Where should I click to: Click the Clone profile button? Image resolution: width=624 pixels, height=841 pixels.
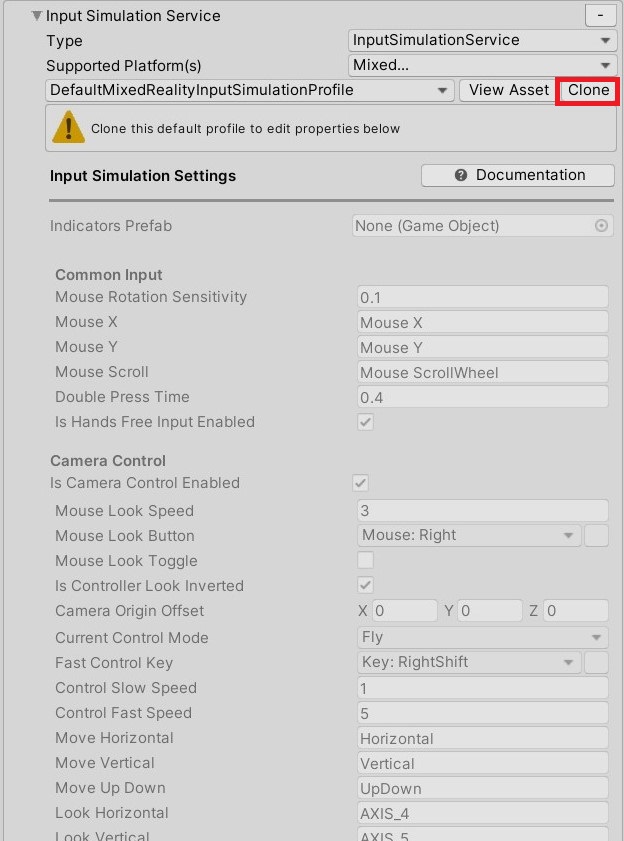pos(588,90)
